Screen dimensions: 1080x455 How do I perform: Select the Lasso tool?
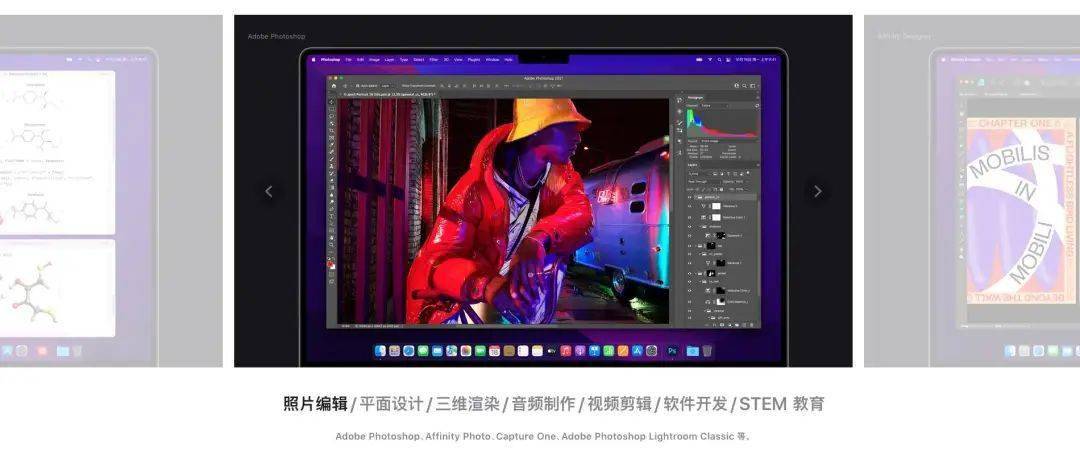click(x=331, y=116)
